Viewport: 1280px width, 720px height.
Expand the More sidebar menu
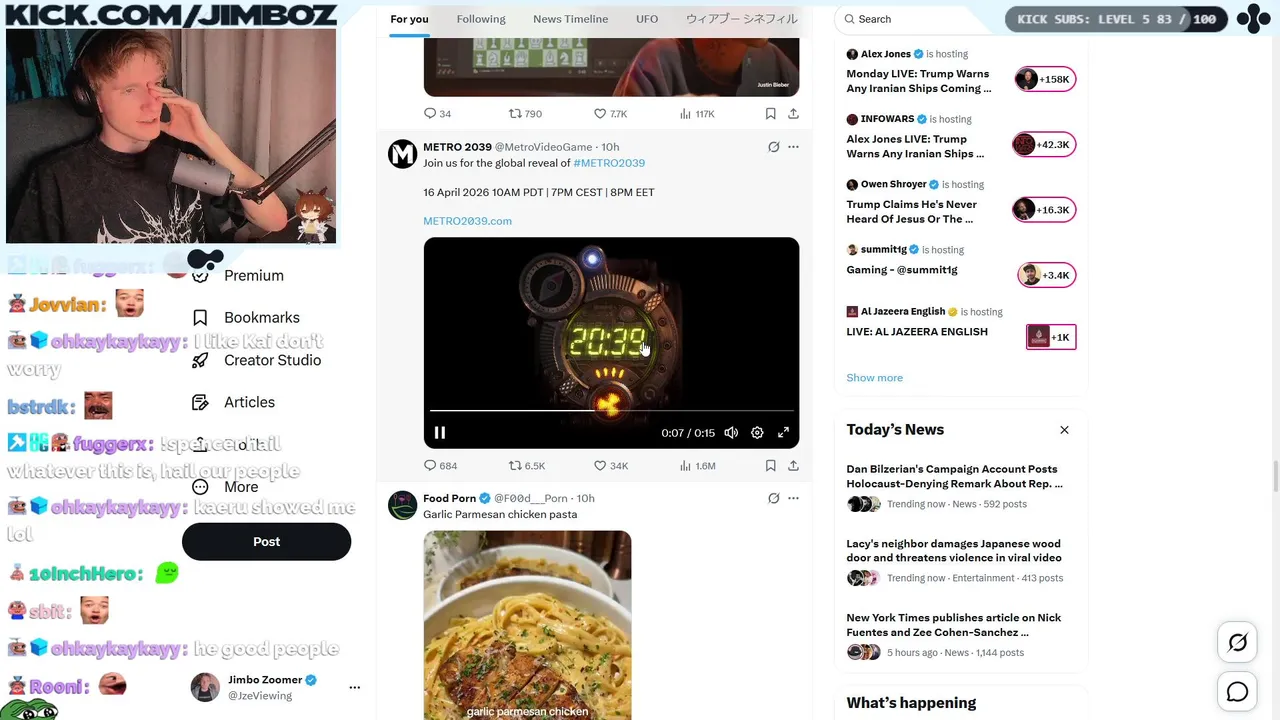point(226,487)
